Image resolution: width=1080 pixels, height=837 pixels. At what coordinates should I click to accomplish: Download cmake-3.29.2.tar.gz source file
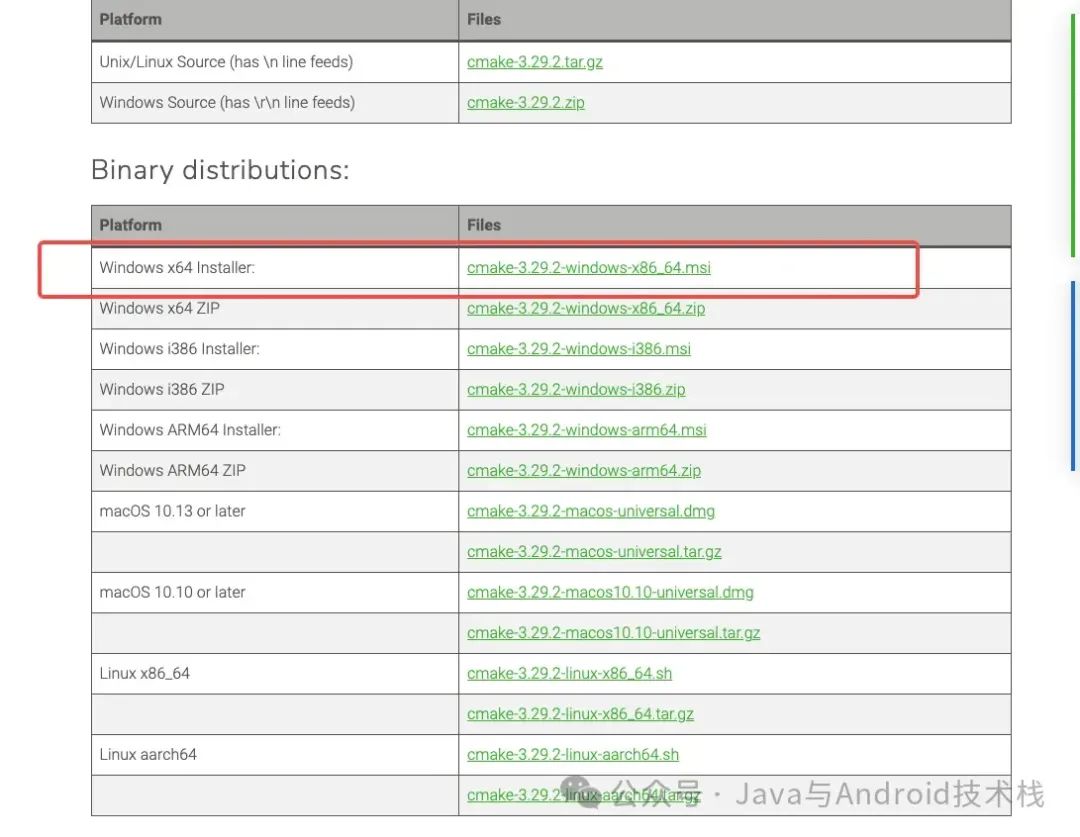(534, 62)
